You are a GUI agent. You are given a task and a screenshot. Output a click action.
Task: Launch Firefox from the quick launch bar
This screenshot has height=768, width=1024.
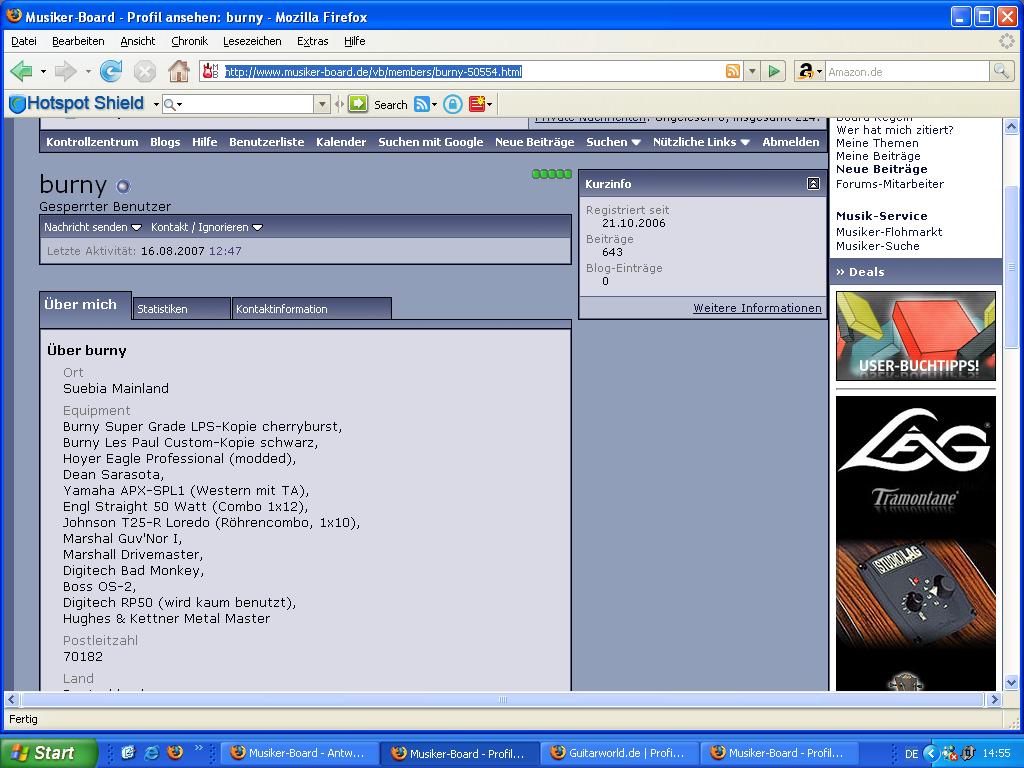tap(175, 753)
